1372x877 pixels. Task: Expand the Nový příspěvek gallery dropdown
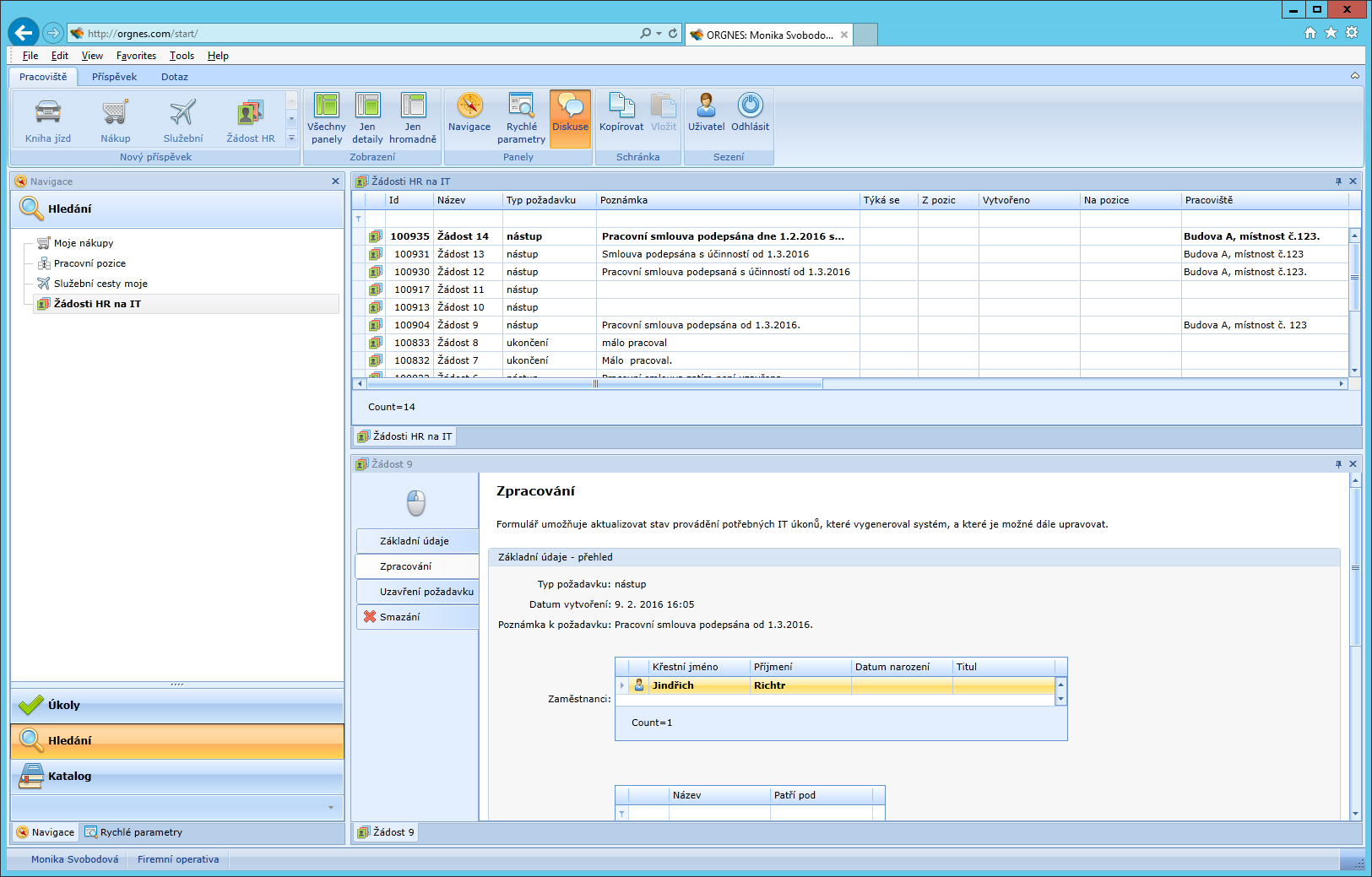pos(292,138)
